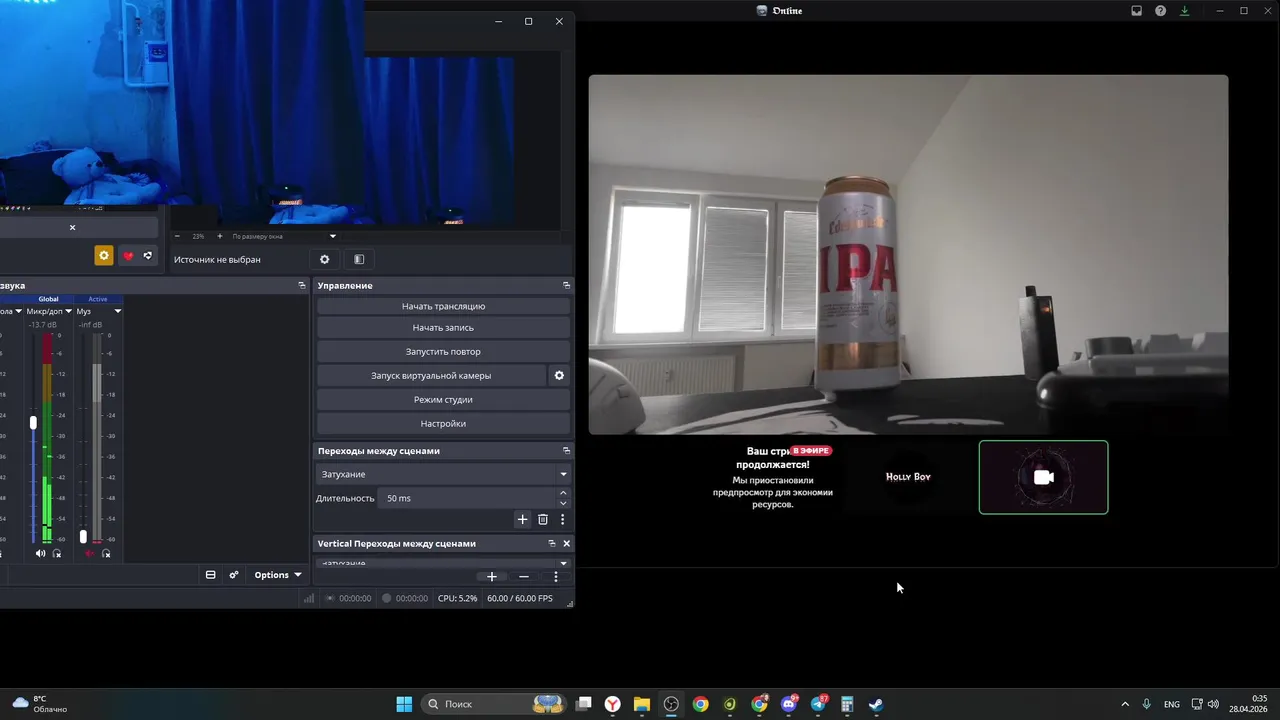The image size is (1280, 720).
Task: Click the yellow gear icon in OBS
Action: (x=104, y=256)
